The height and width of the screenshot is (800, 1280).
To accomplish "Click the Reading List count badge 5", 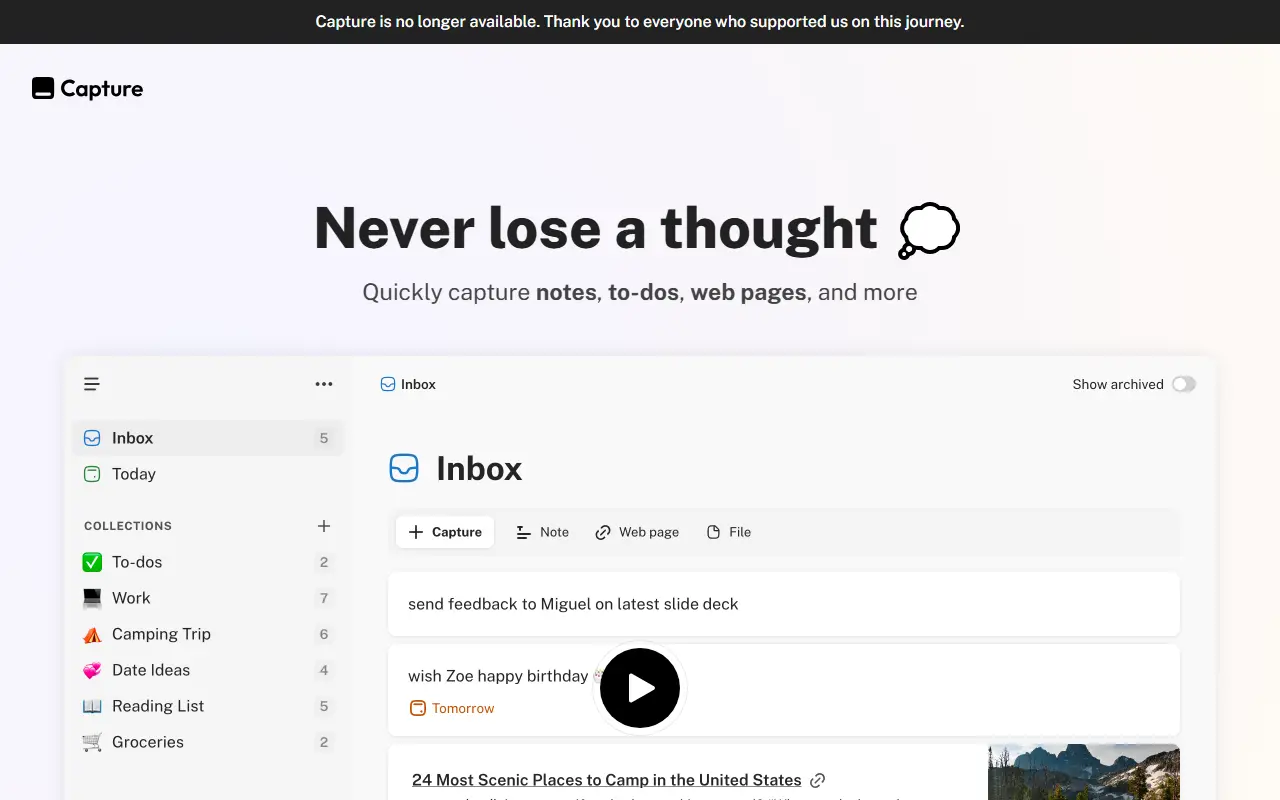I will (324, 706).
